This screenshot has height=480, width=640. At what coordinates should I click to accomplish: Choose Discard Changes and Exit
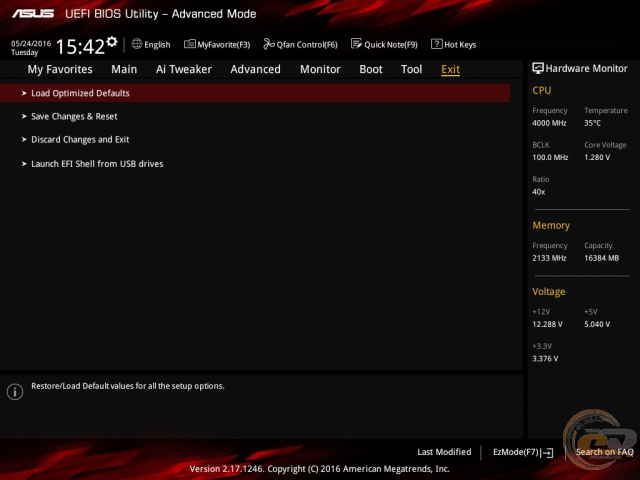80,140
